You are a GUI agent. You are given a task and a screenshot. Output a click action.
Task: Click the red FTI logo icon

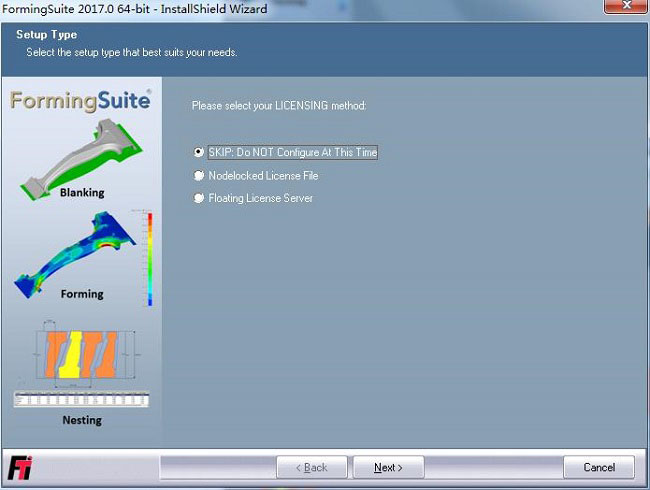[x=20, y=467]
